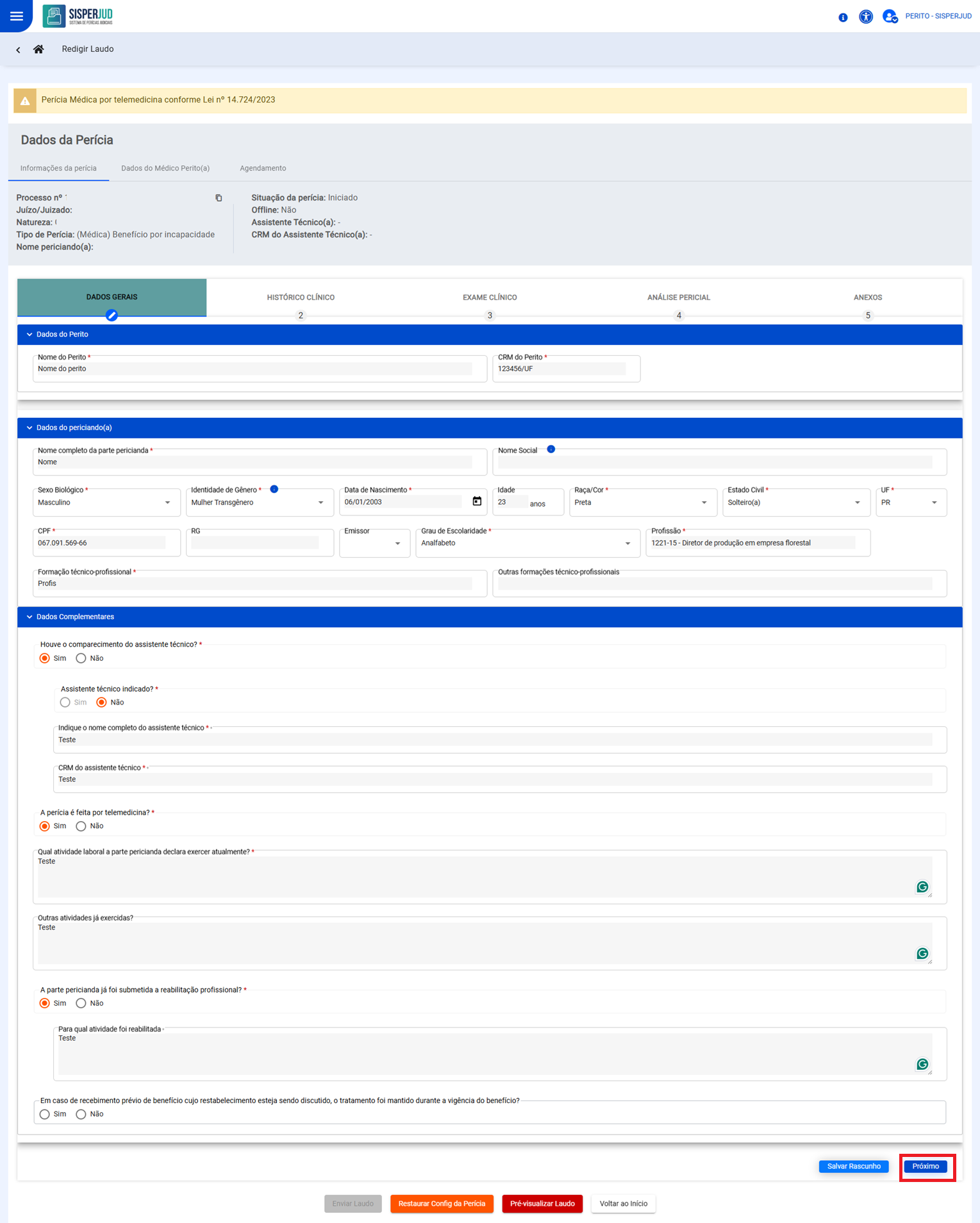Go back using the left arrow icon
Viewport: 980px width, 1223px height.
18,49
